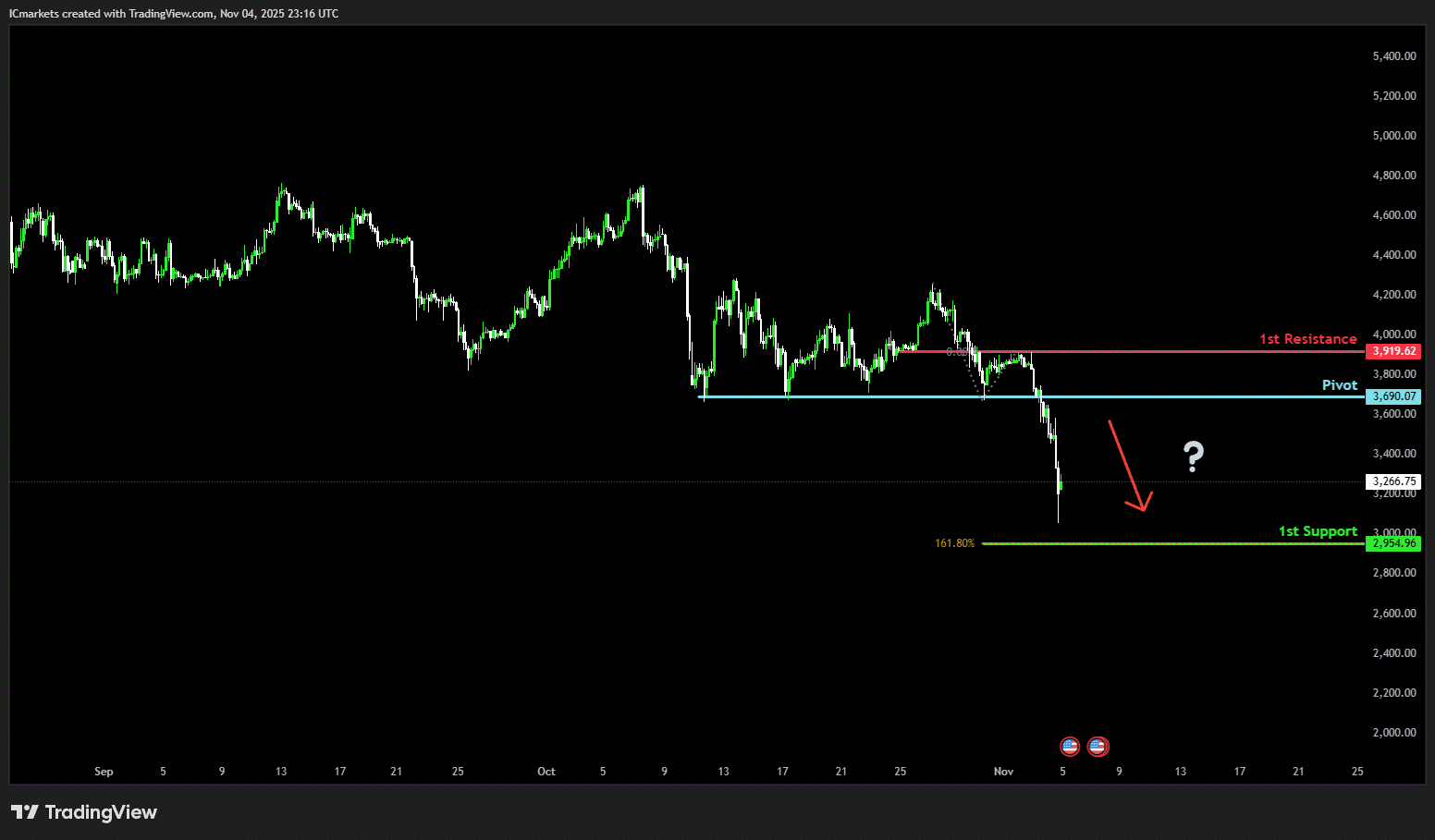
Task: Click the TradingView wordmark text
Action: point(101,812)
